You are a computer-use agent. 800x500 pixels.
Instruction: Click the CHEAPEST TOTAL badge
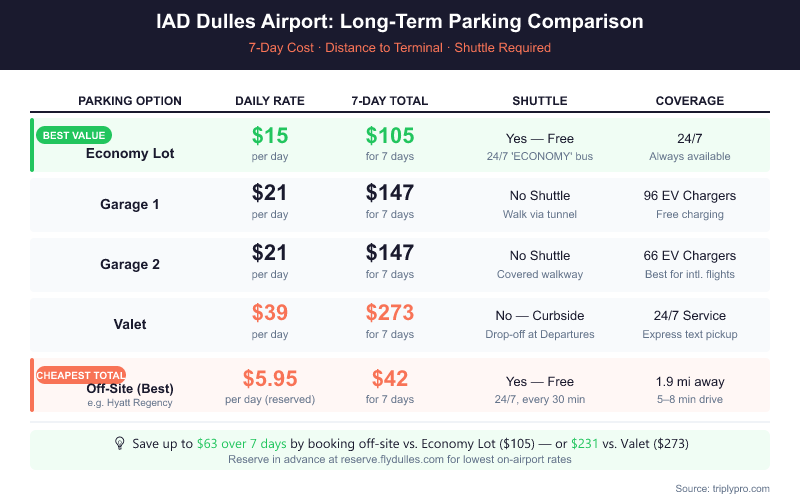click(x=81, y=375)
